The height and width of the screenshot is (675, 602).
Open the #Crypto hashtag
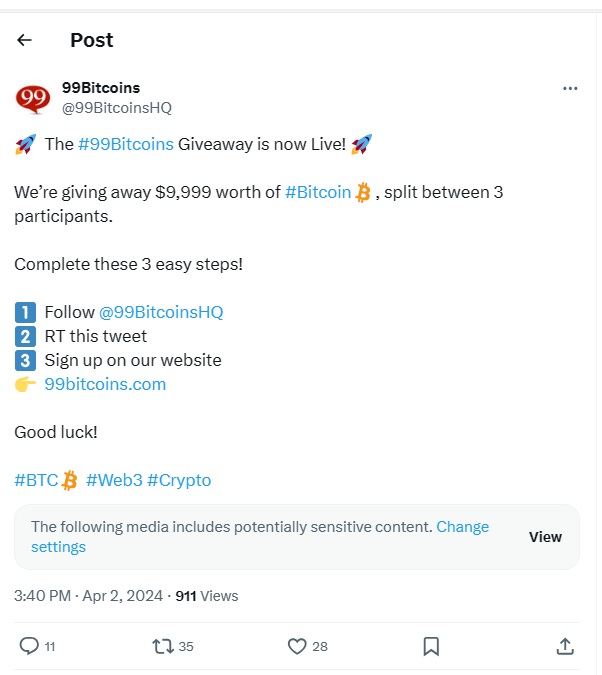coord(179,480)
